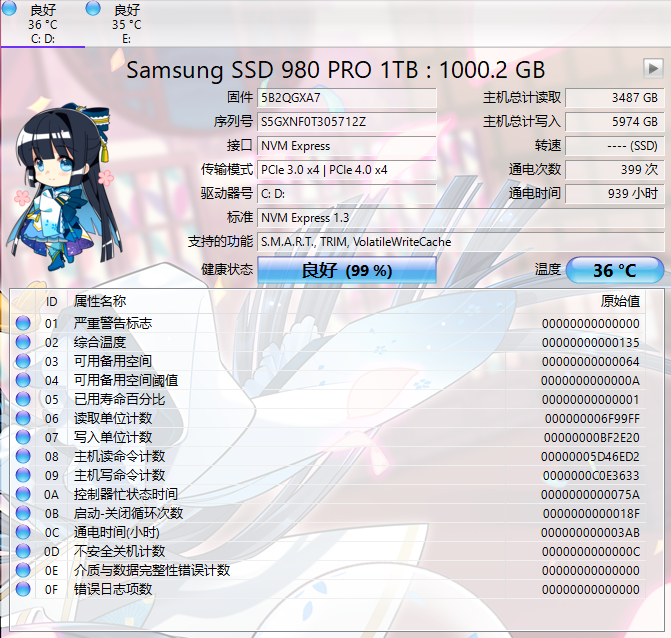
Task: Click the 属性名称 column header
Action: (x=100, y=301)
